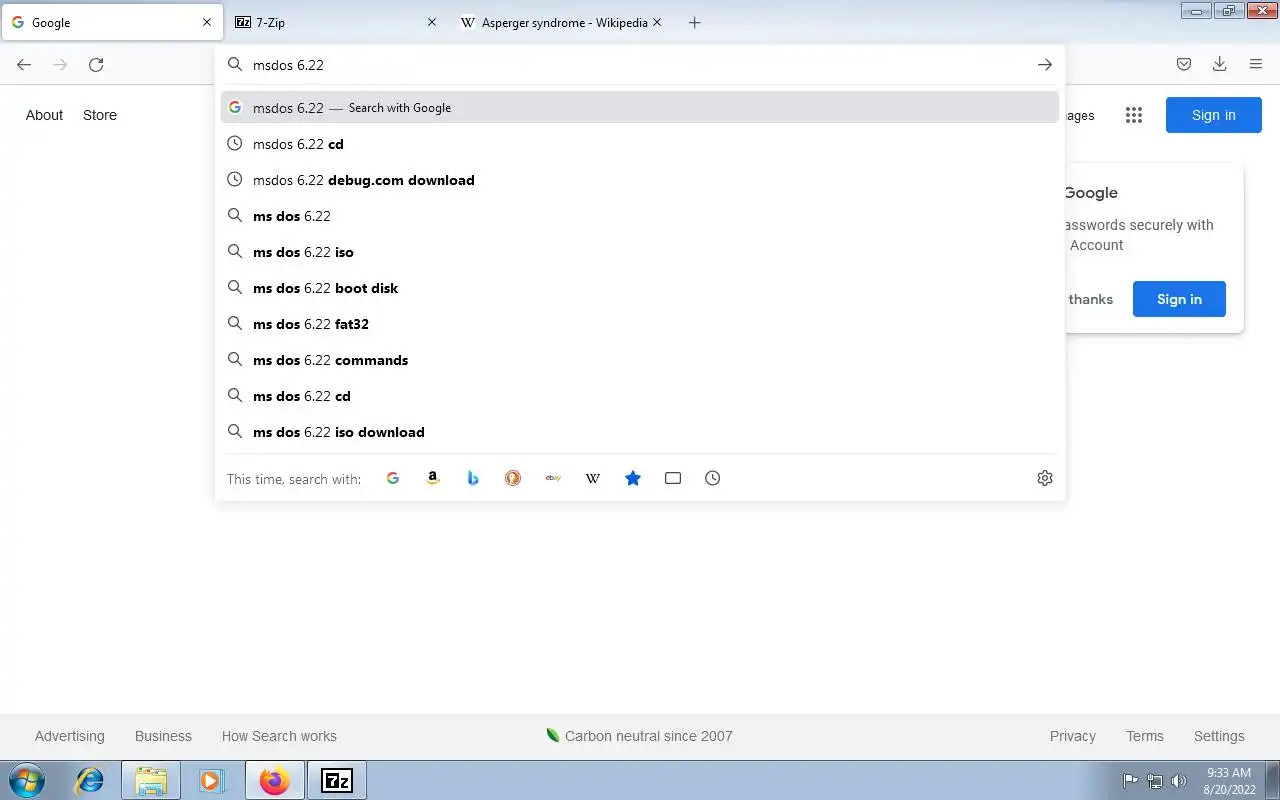1280x800 pixels.
Task: Open a new browser tab
Action: click(x=695, y=22)
